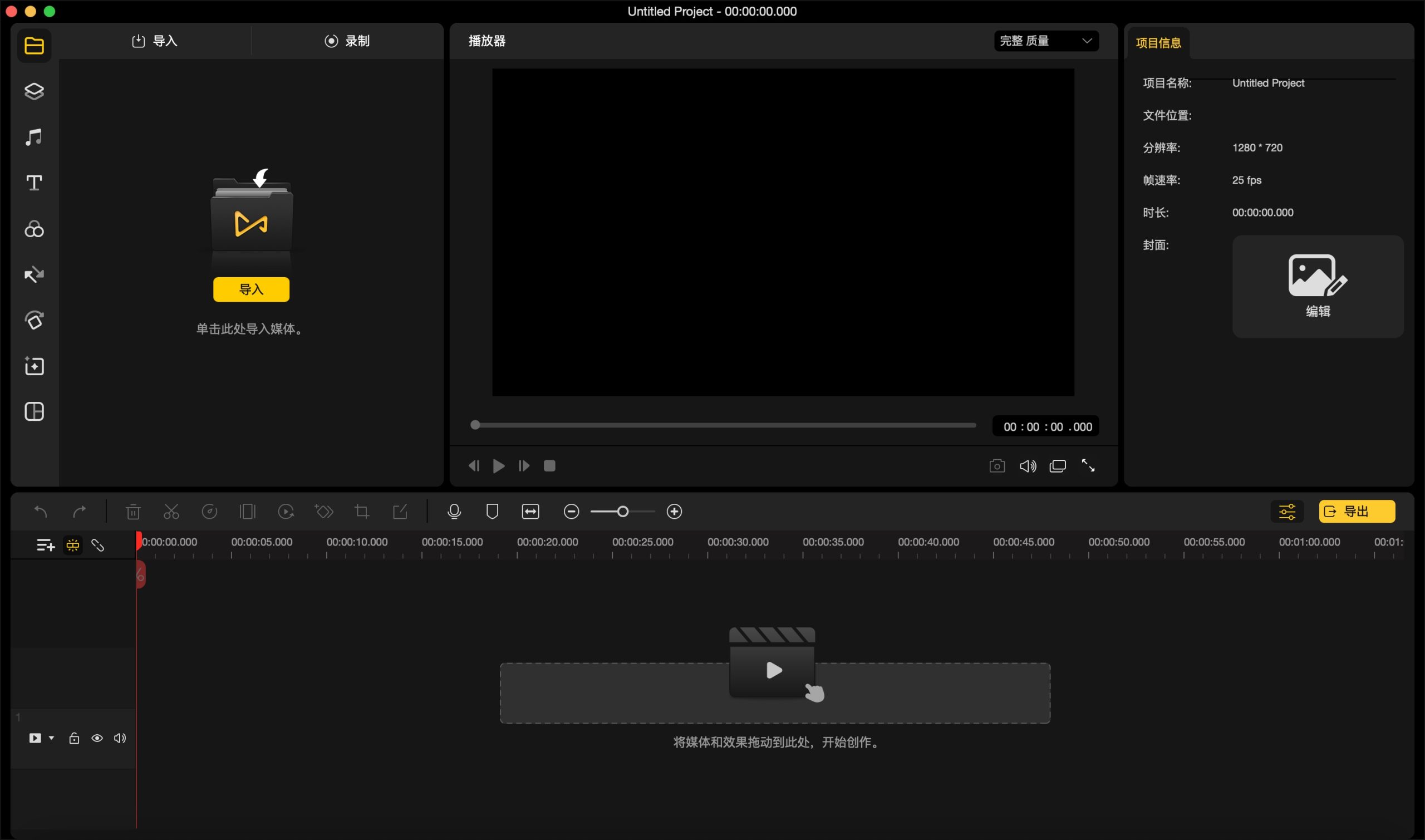
Task: Click the player progress slider
Action: [723, 425]
